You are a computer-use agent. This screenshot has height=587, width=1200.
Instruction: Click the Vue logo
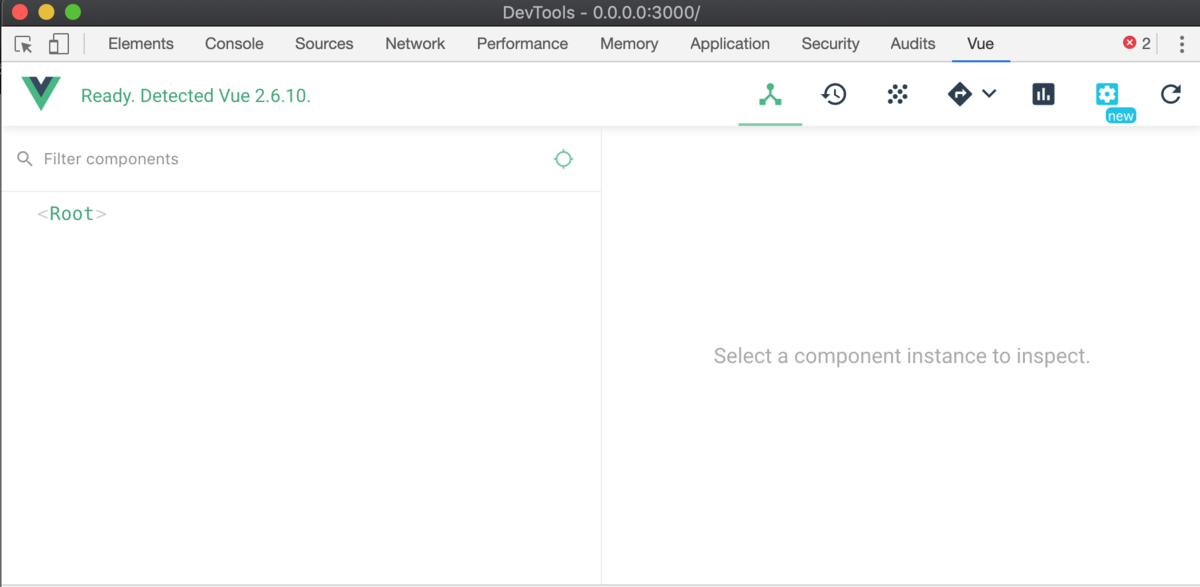click(41, 94)
